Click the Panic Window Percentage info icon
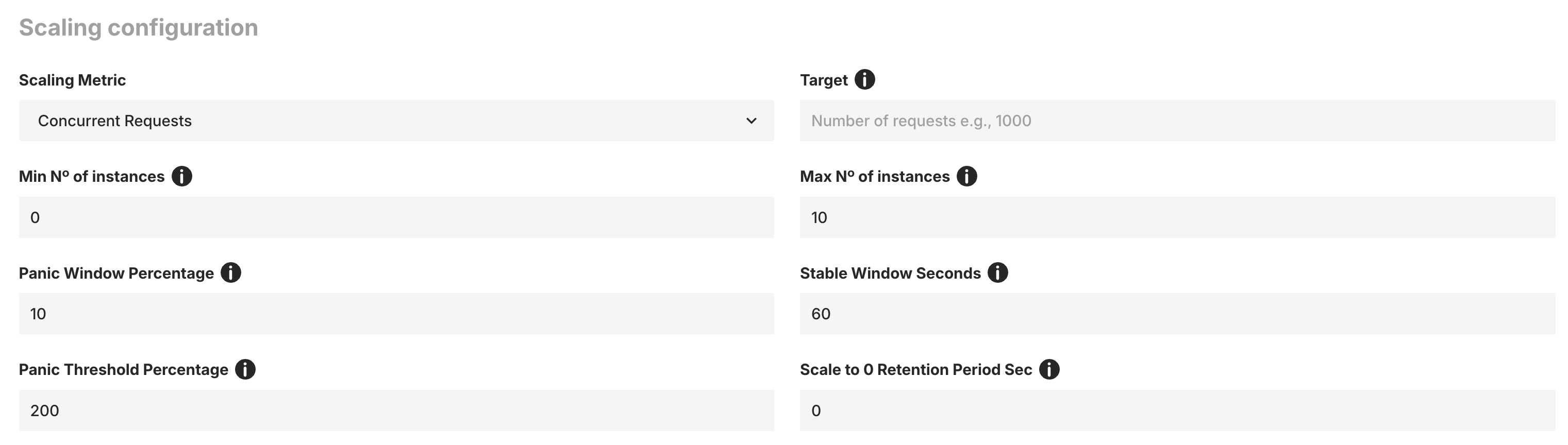Screen dimensions: 1568x445 (231, 273)
